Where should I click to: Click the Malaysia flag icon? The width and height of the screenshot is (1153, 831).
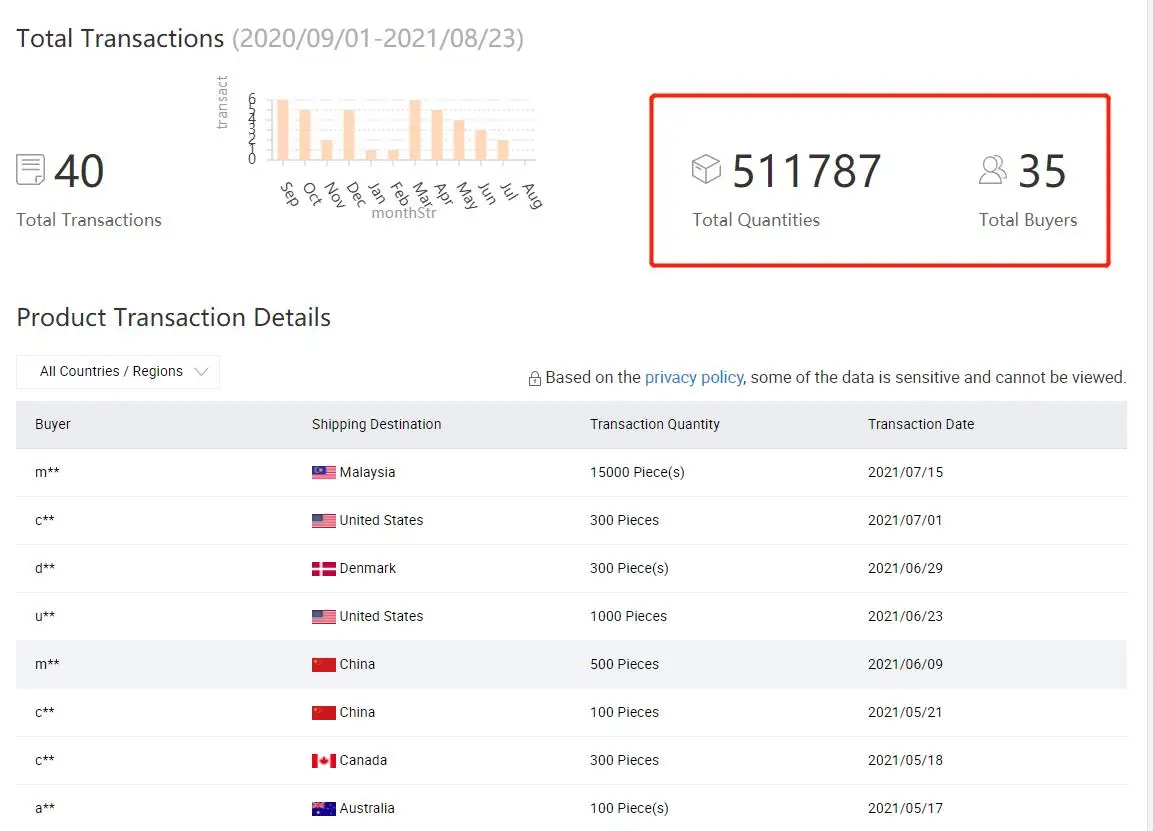pos(323,472)
